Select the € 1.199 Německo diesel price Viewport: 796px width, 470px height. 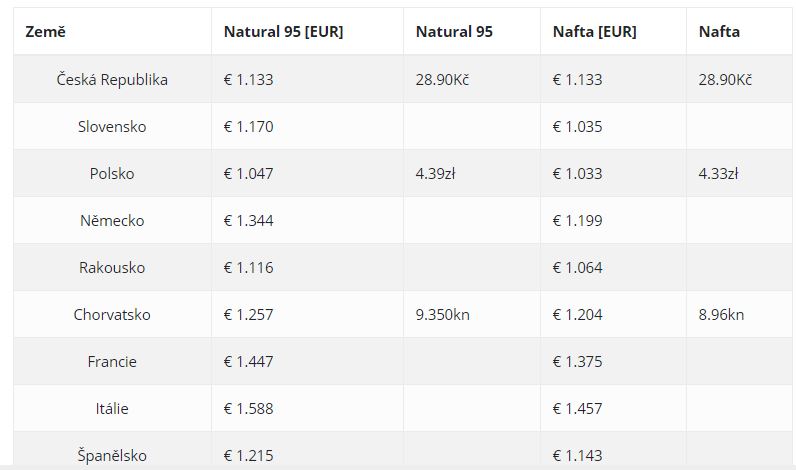pyautogui.click(x=578, y=220)
